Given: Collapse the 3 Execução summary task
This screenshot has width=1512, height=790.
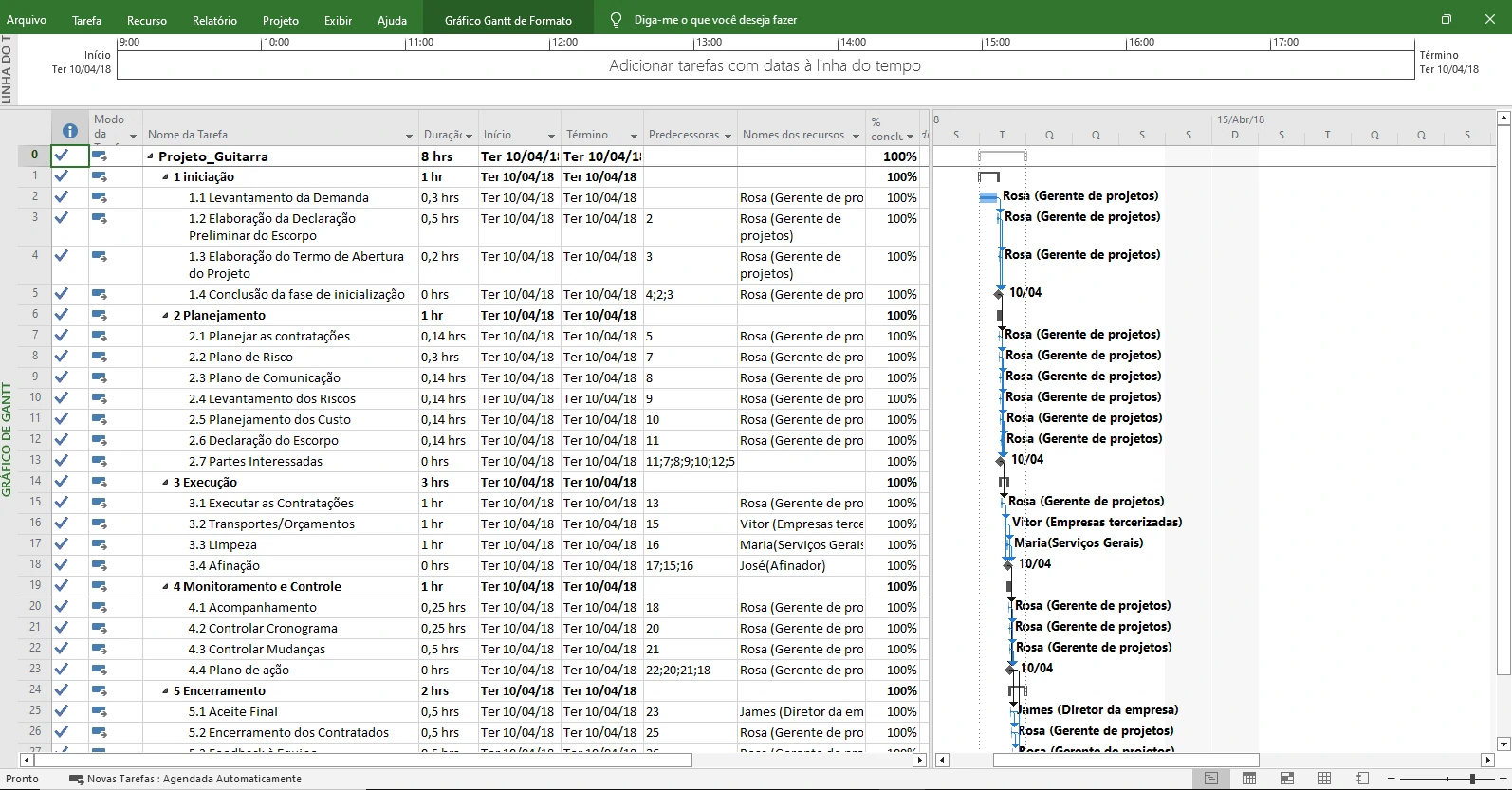Looking at the screenshot, I should (165, 483).
